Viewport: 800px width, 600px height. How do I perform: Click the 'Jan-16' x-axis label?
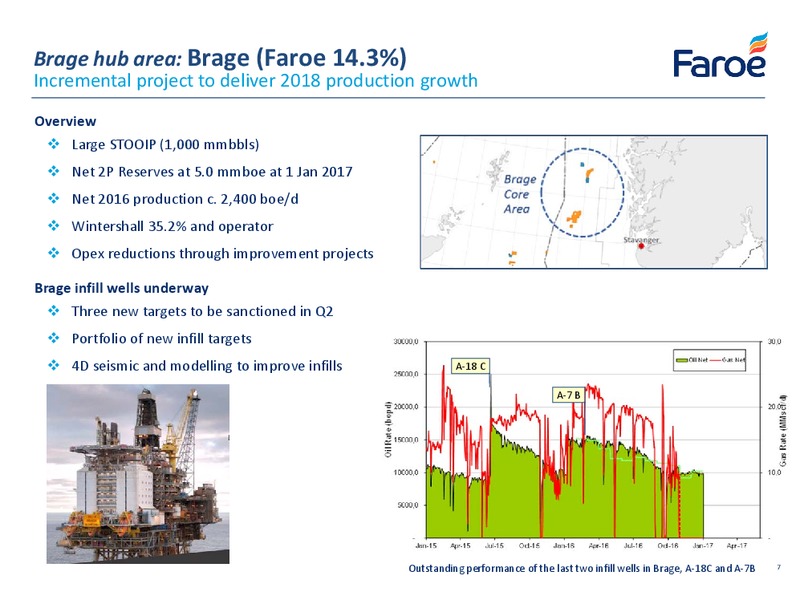click(564, 545)
